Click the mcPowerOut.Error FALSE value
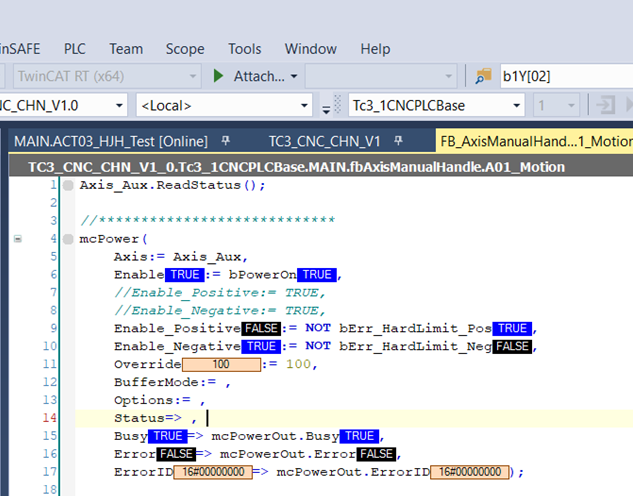This screenshot has height=496, width=633. pyautogui.click(x=376, y=454)
